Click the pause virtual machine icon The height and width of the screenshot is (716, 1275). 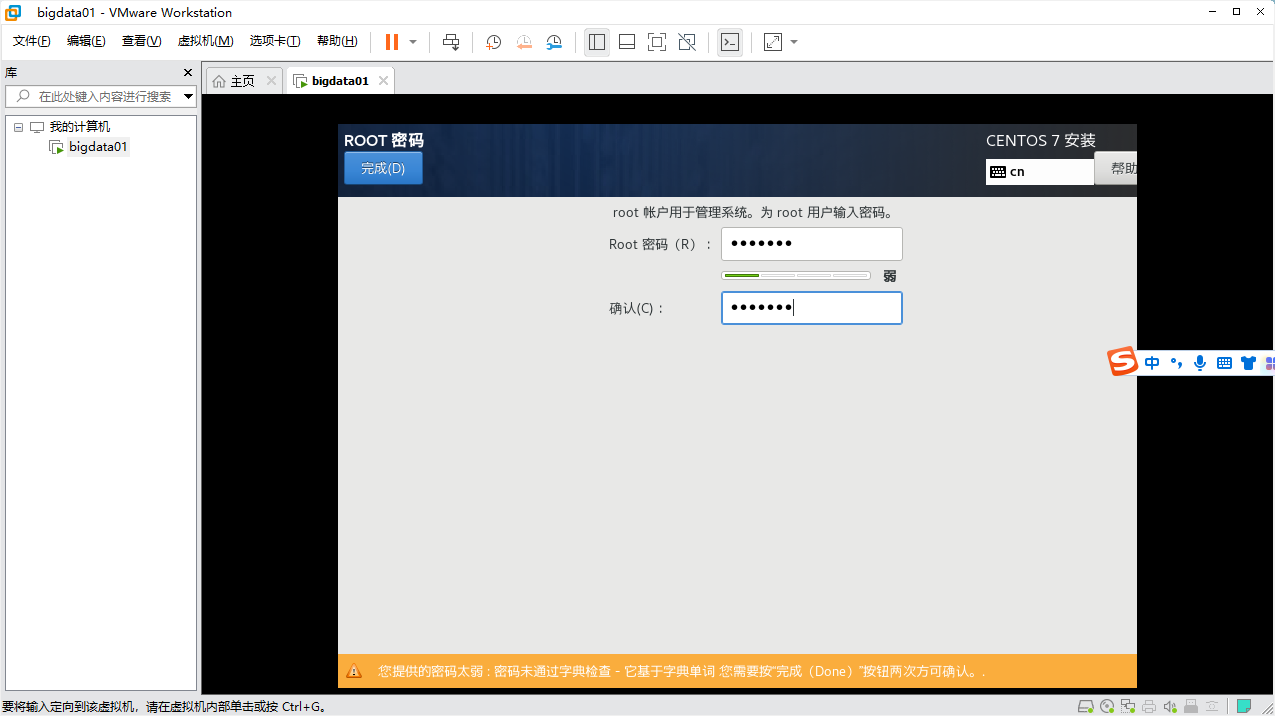pyautogui.click(x=392, y=42)
